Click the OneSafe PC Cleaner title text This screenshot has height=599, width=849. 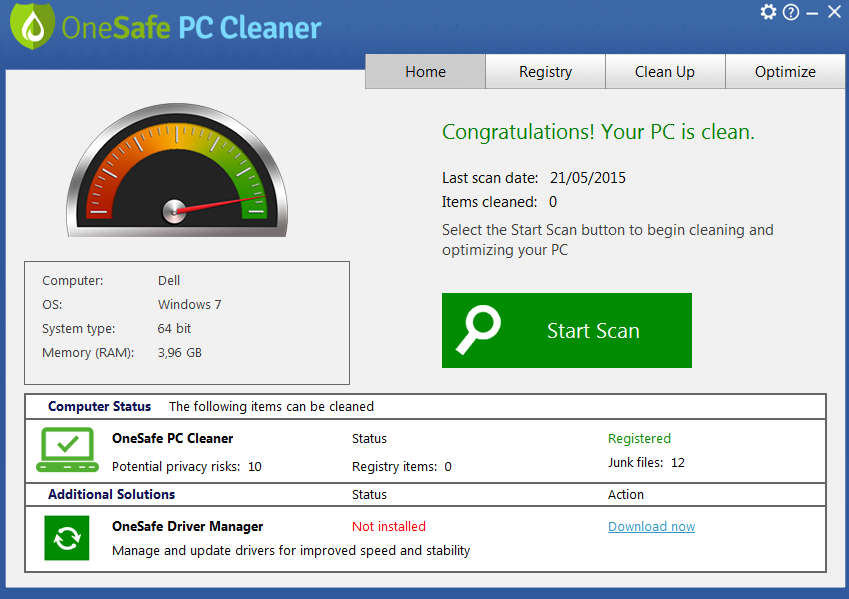pos(192,28)
